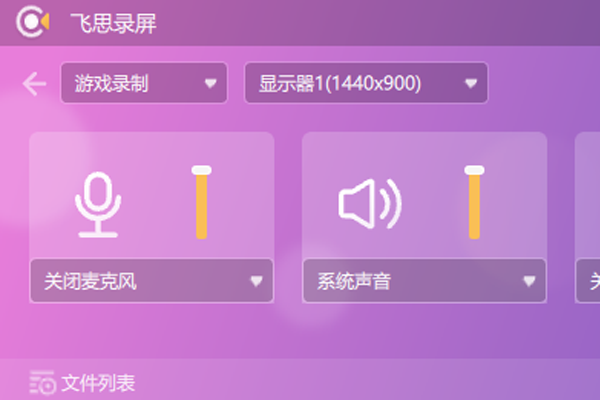
Task: Open the 游戏录制 mode dropdown
Action: [x=144, y=83]
